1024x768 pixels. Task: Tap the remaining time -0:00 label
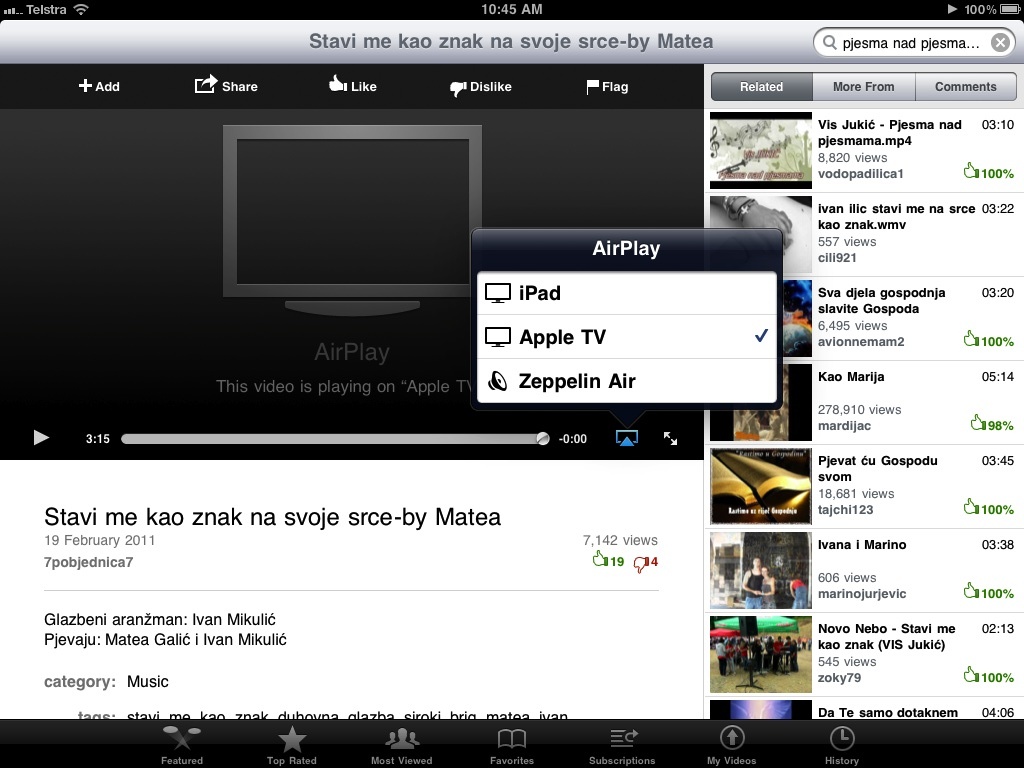coord(573,439)
